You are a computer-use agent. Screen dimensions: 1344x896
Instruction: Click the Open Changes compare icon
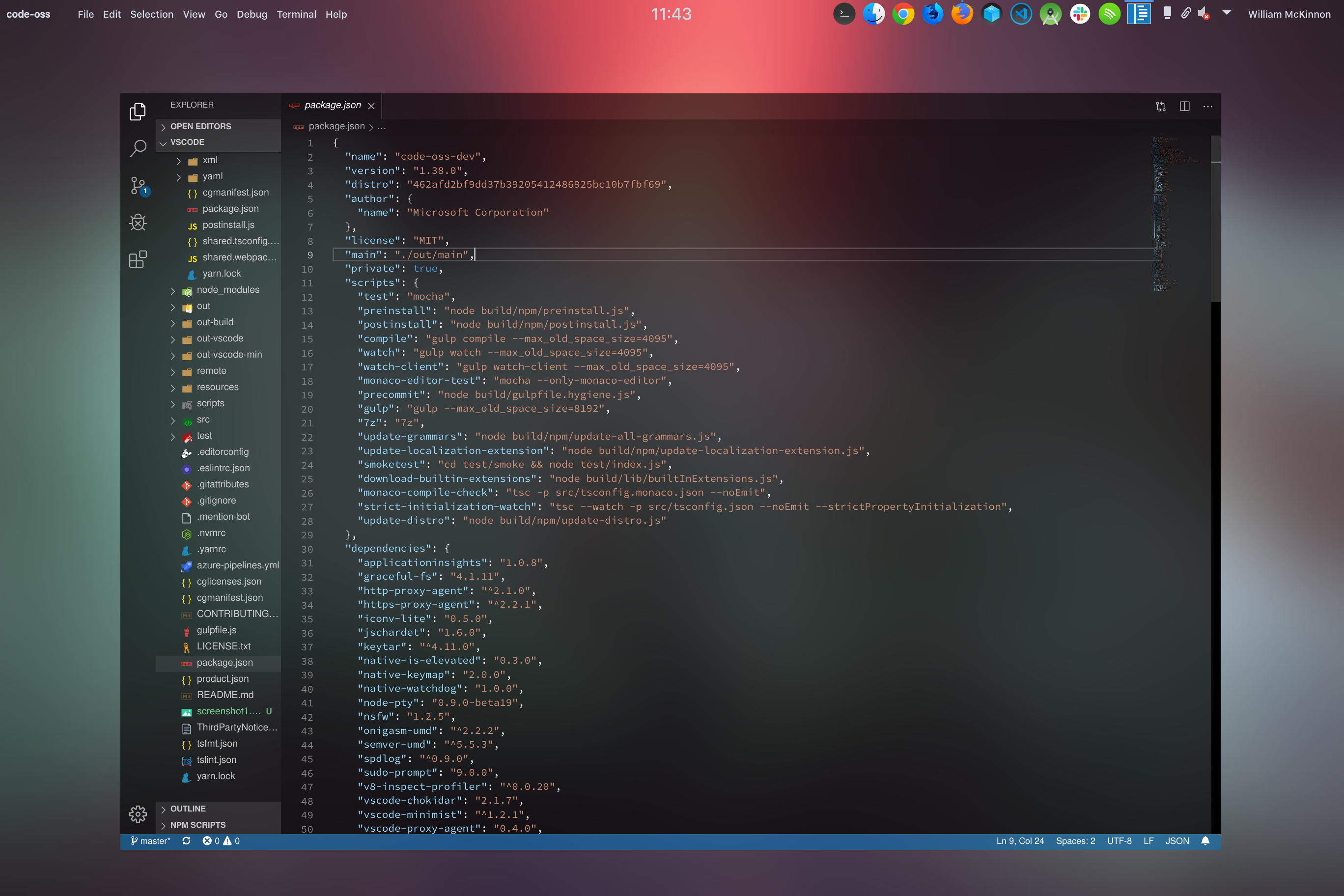tap(1161, 106)
